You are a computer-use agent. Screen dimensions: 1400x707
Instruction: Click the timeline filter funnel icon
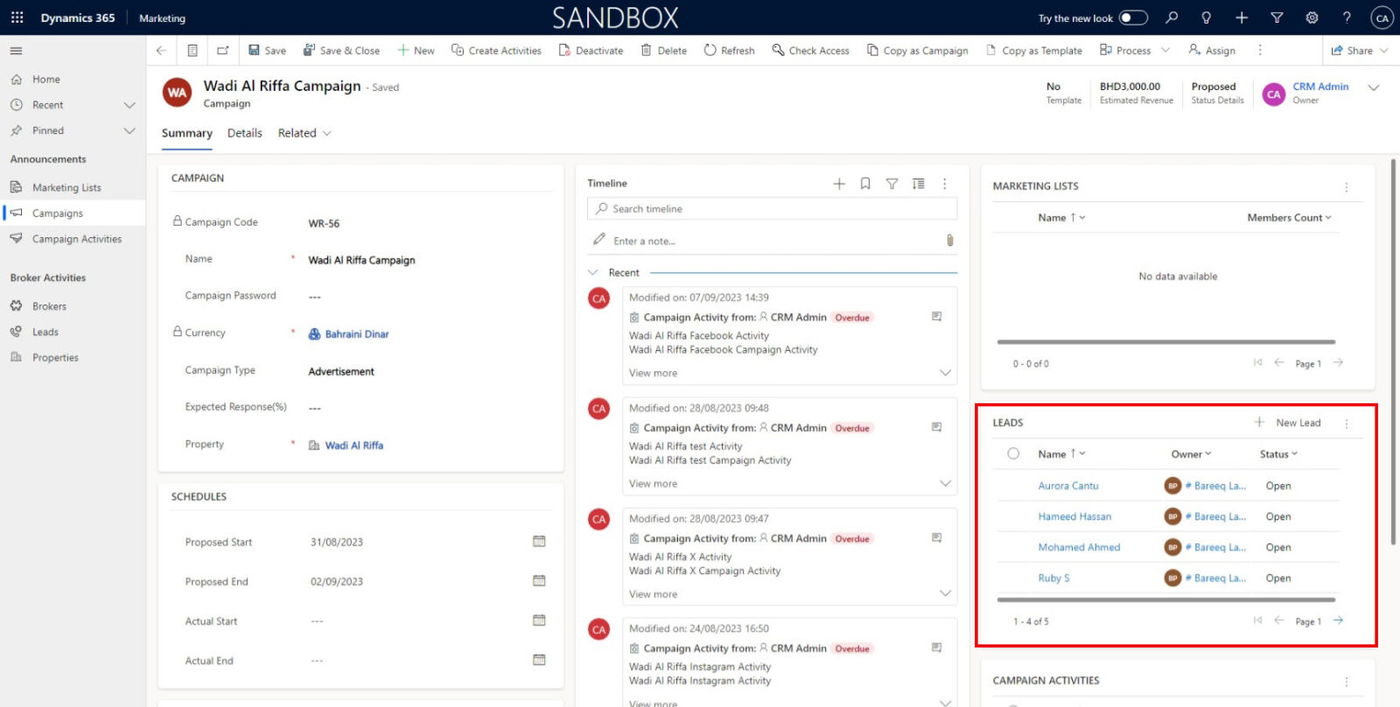[x=892, y=184]
